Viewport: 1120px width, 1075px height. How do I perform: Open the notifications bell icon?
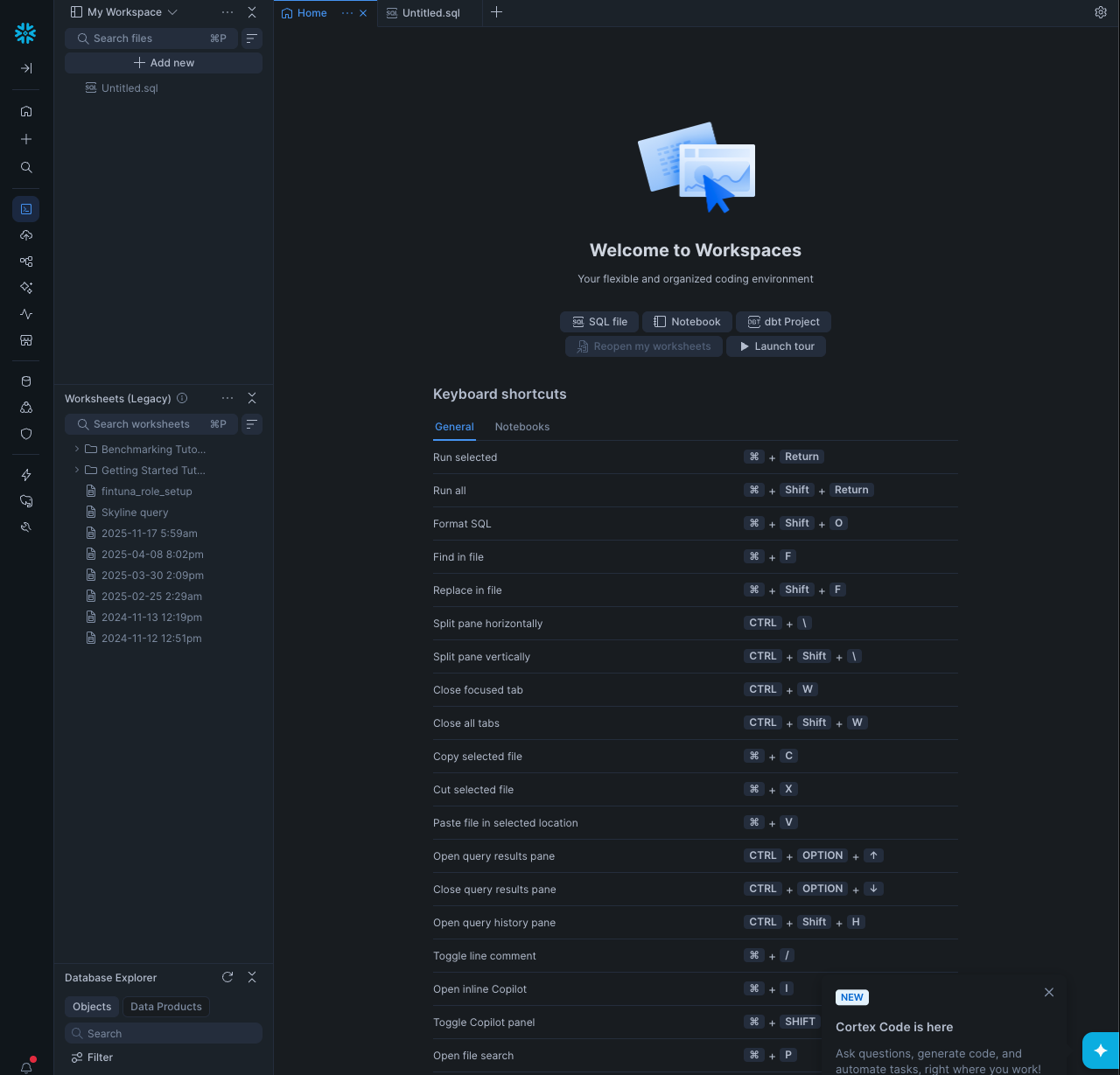26,1067
